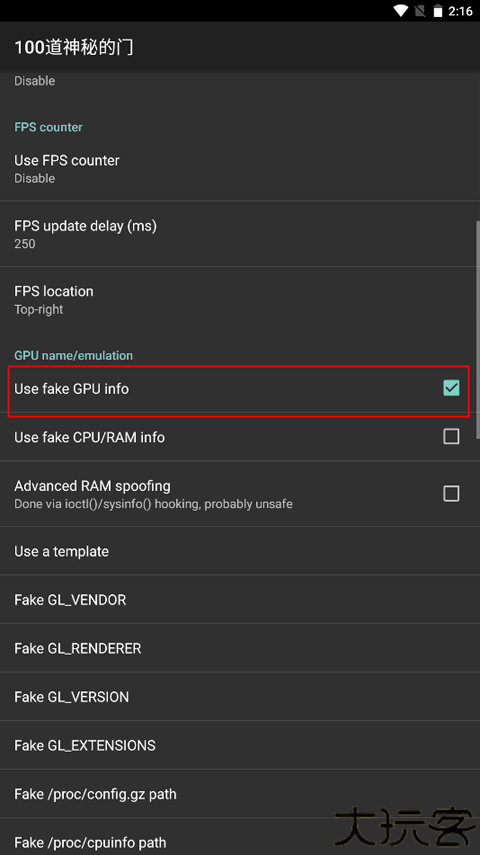480x855 pixels.
Task: Select the Fake GL_EXTENSIONS entry
Action: tap(240, 745)
